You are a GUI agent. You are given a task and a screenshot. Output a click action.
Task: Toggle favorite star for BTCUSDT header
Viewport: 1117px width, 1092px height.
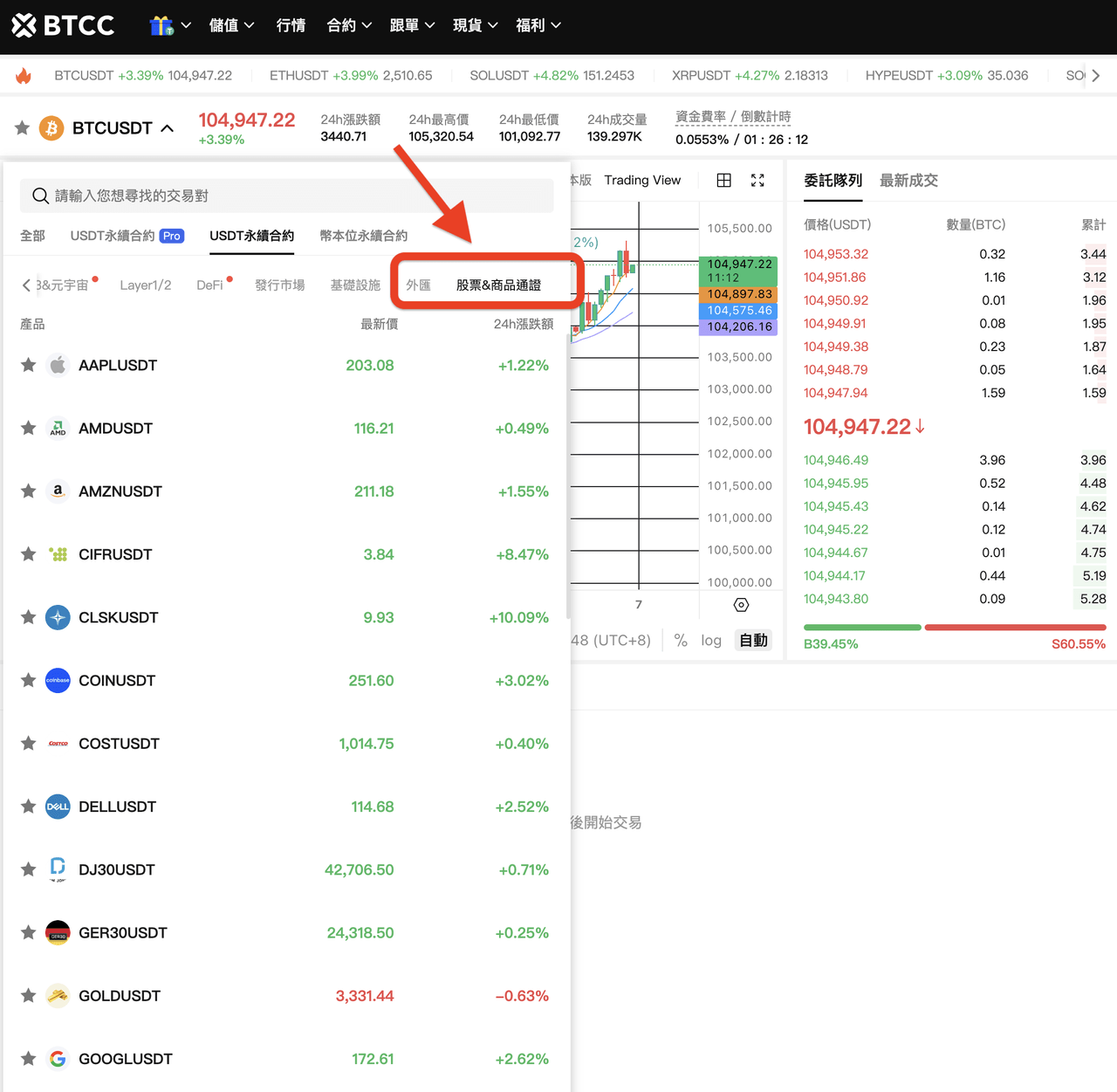(23, 128)
